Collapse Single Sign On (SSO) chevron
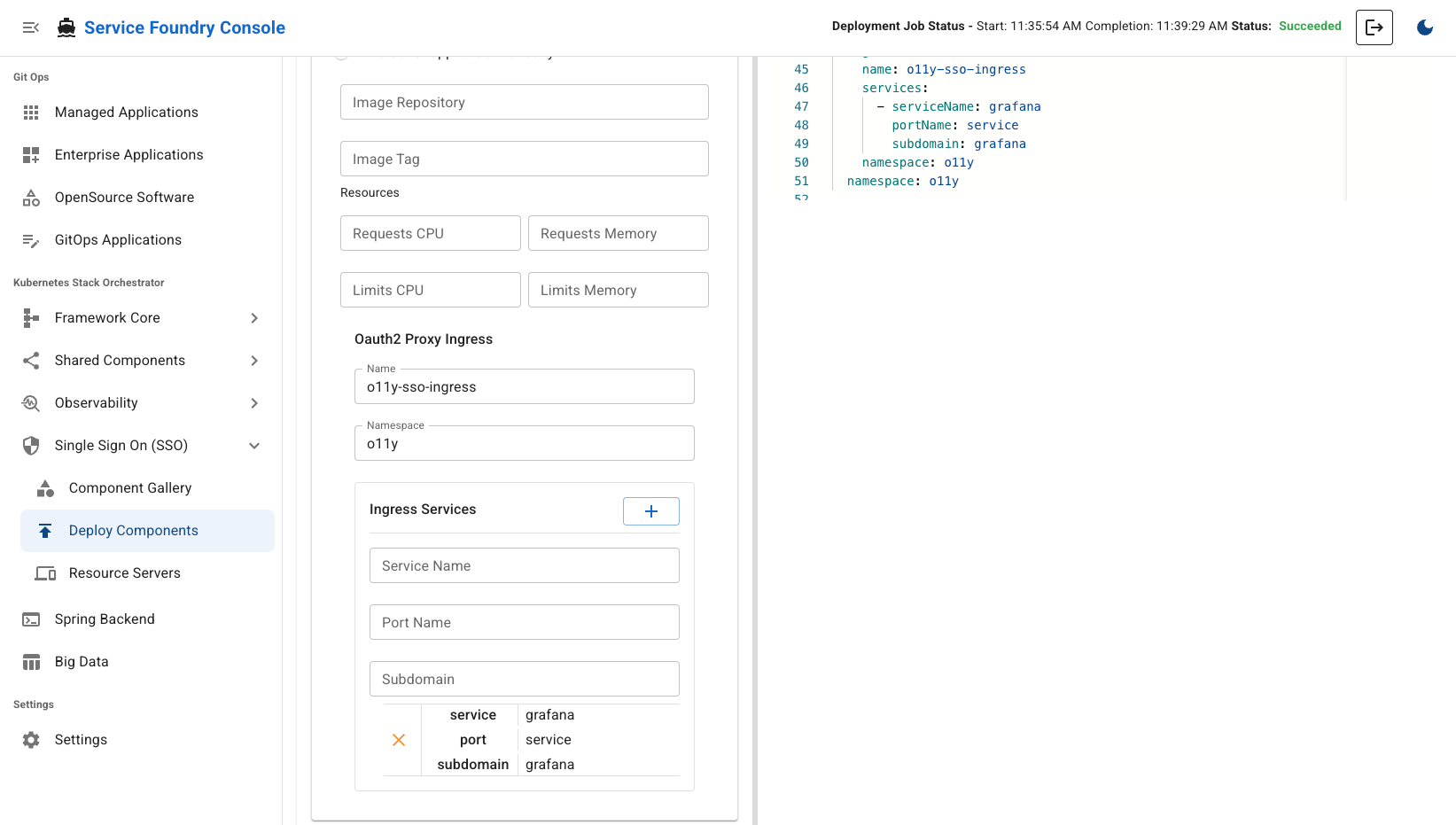Screen dimensions: 1456x825 pos(254,446)
